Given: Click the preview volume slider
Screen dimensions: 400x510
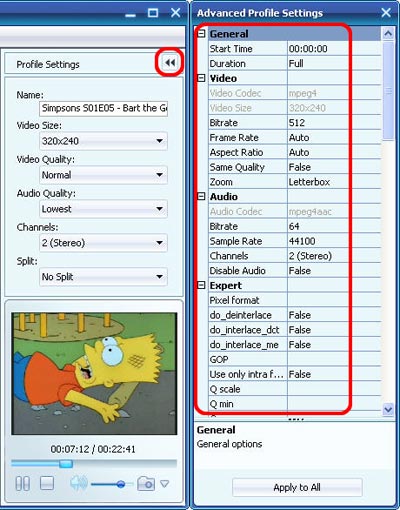Looking at the screenshot, I should pos(112,484).
